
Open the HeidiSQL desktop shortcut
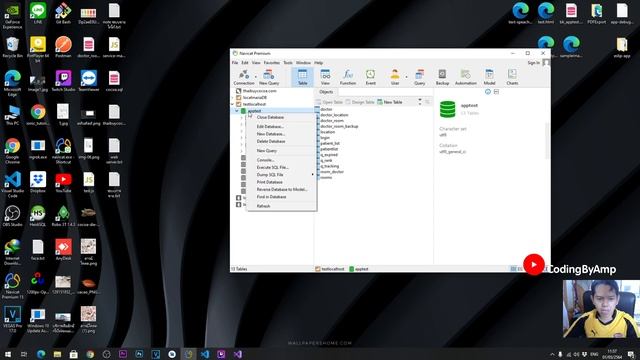tap(38, 216)
